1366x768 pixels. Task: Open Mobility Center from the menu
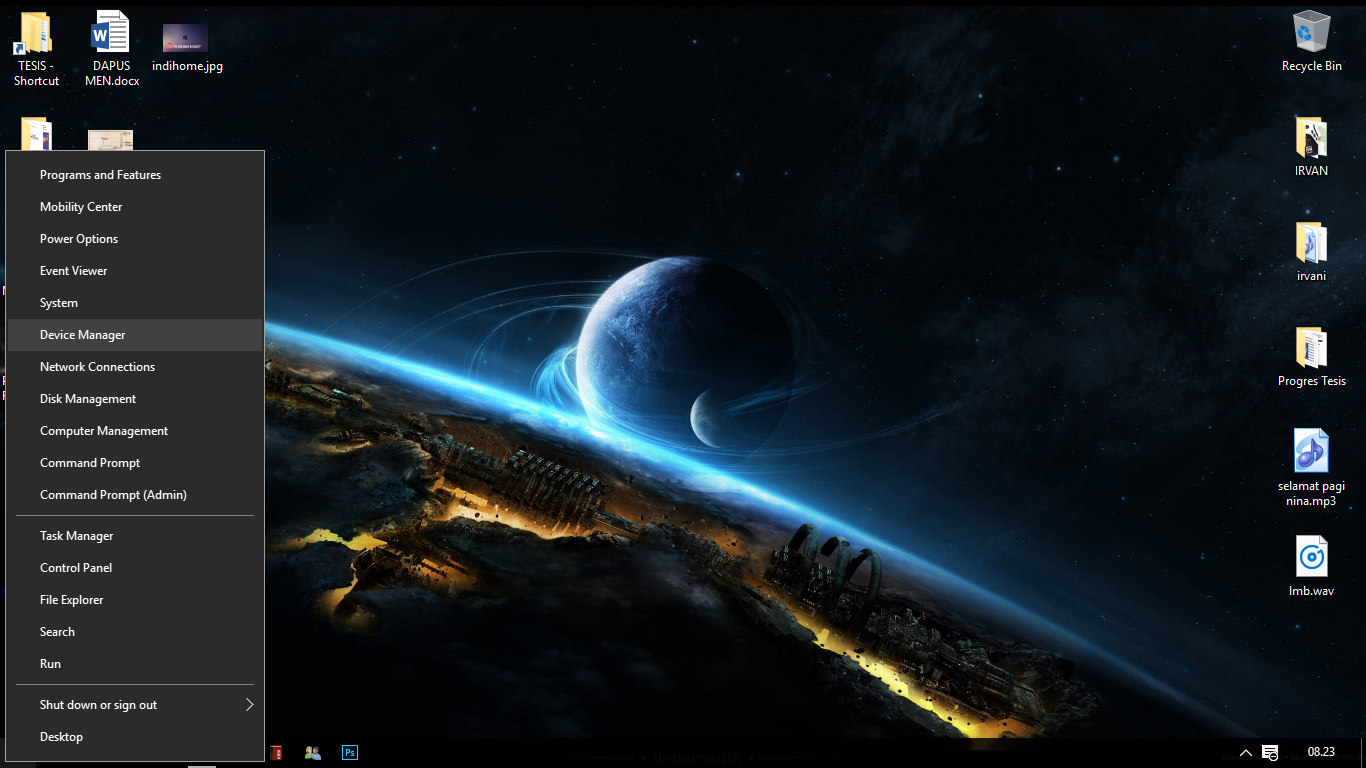[135, 207]
